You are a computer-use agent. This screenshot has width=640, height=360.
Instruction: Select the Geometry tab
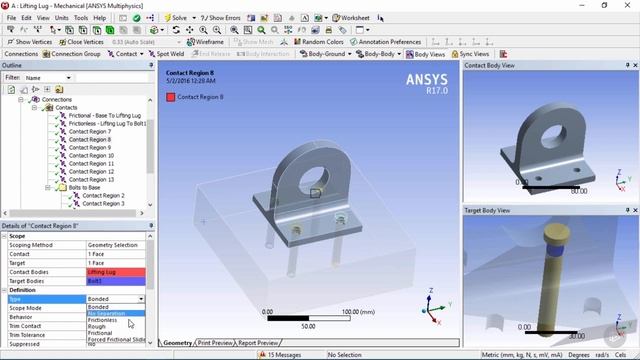(x=178, y=343)
